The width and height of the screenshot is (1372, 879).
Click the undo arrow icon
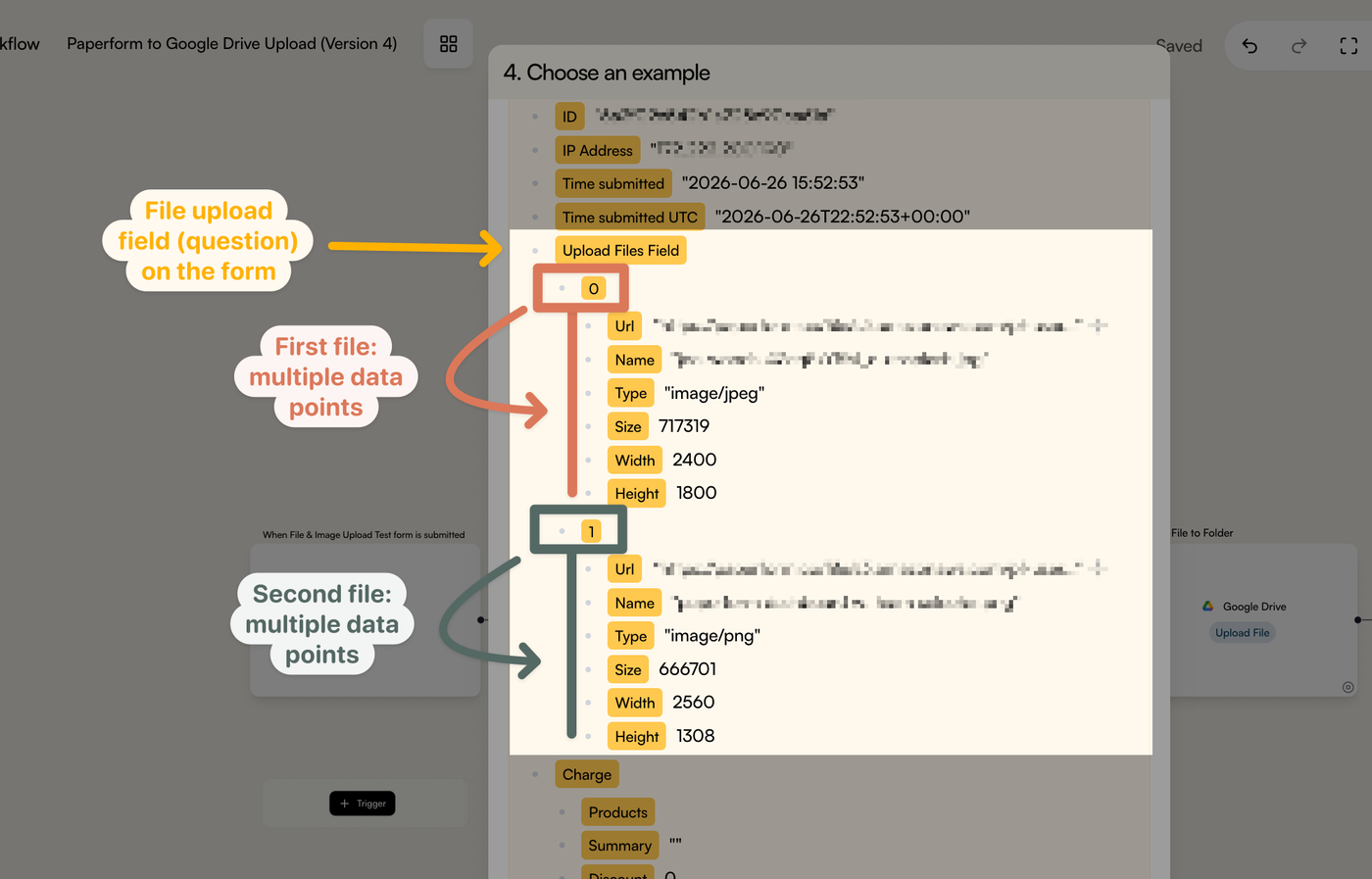1249,46
